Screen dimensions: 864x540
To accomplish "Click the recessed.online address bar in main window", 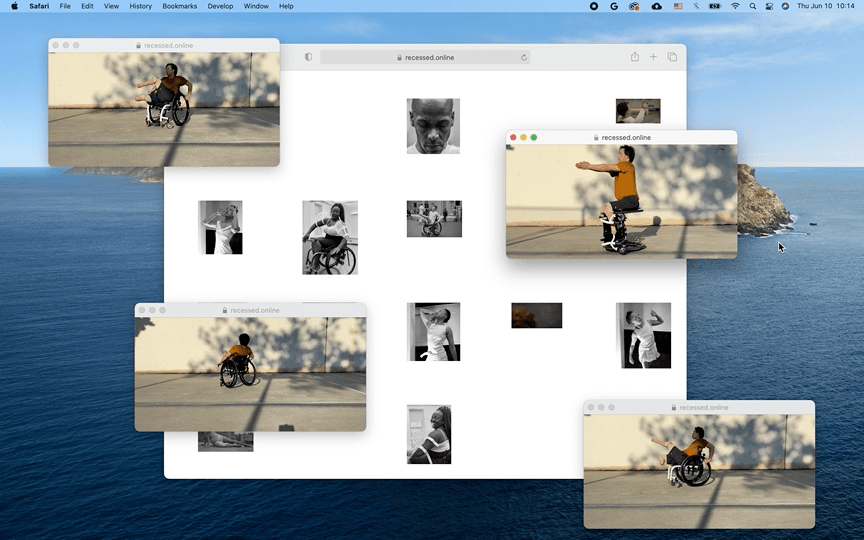I will pyautogui.click(x=425, y=57).
